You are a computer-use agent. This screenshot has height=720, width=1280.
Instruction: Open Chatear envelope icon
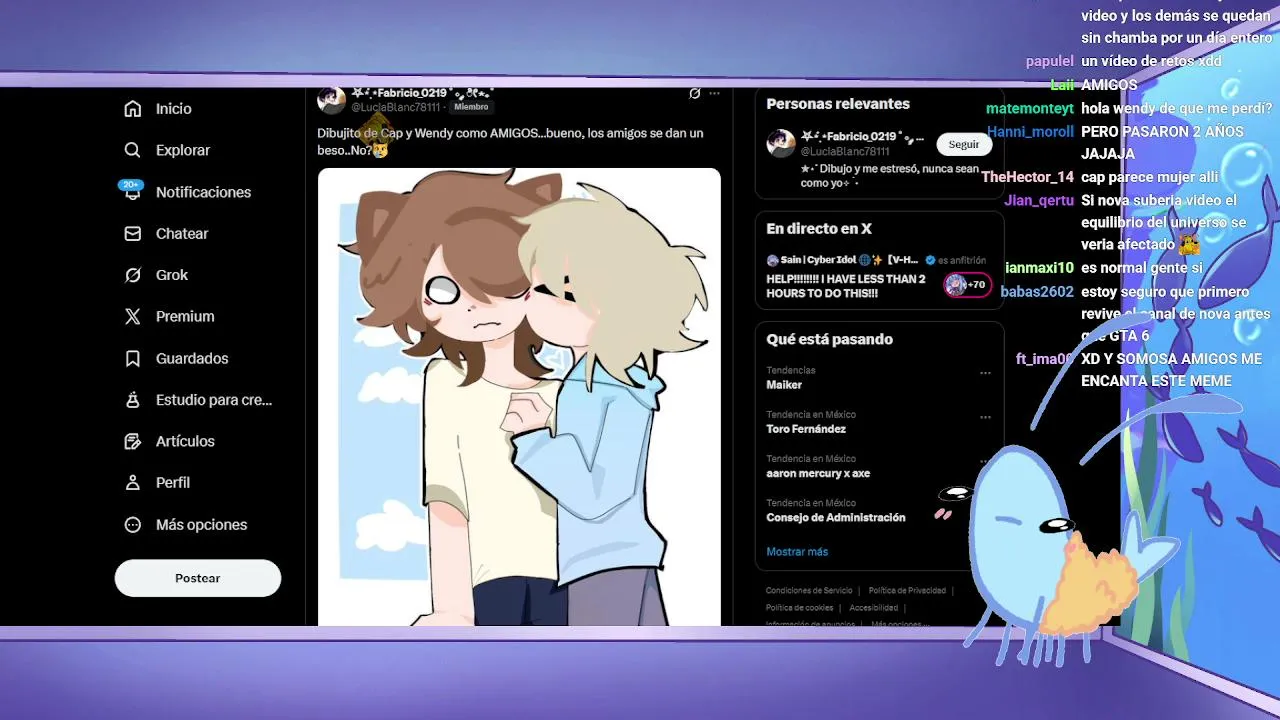click(132, 233)
